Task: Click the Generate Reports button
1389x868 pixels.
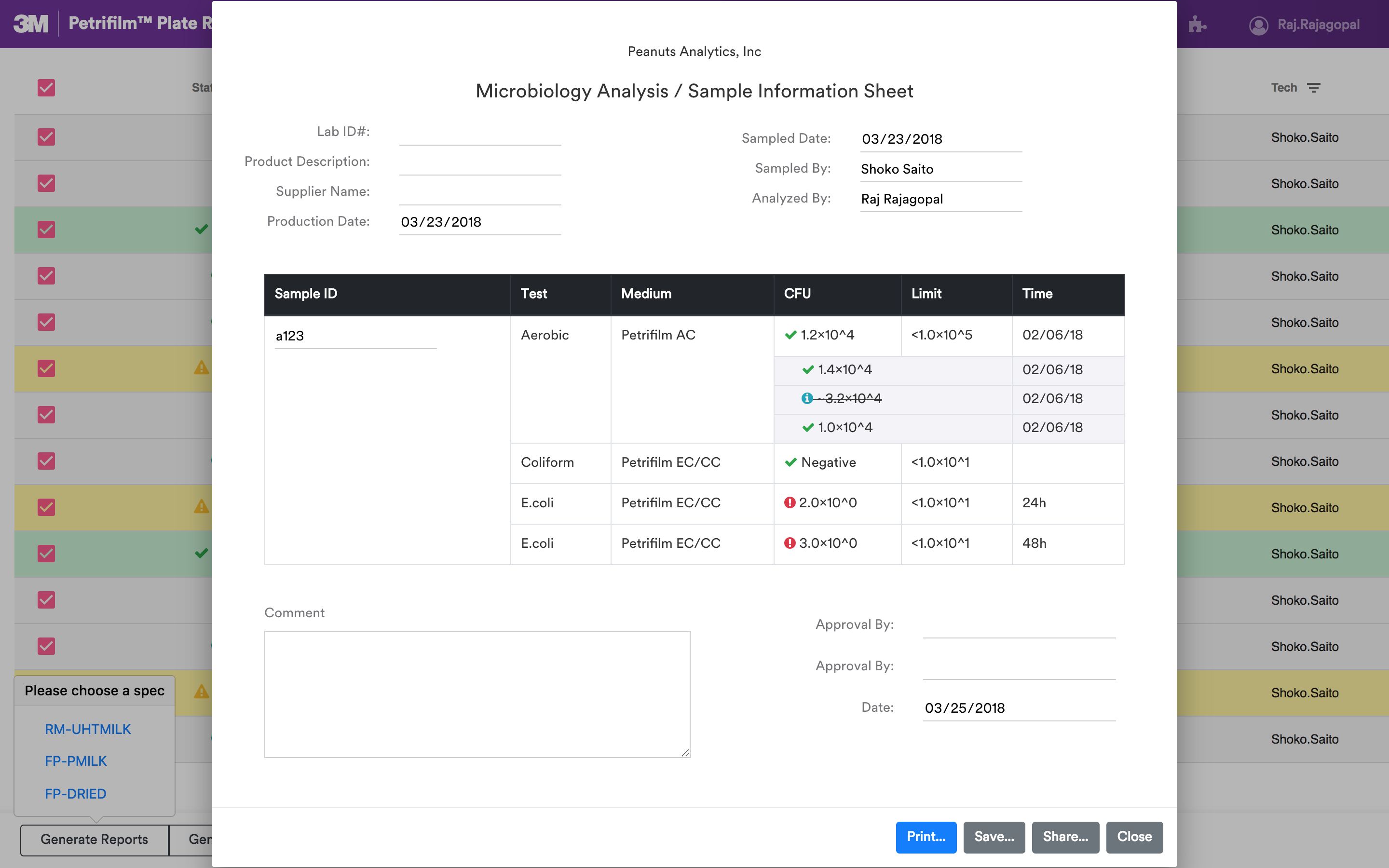Action: pyautogui.click(x=94, y=840)
